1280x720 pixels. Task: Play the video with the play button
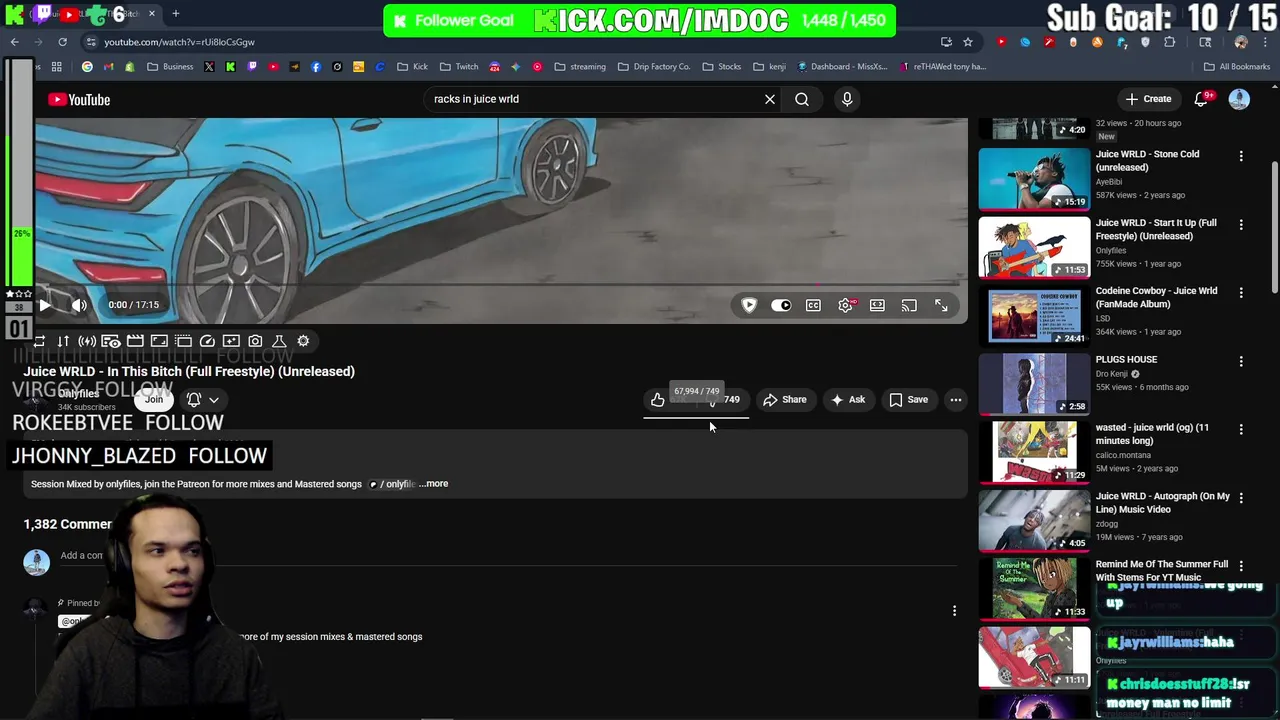[45, 305]
